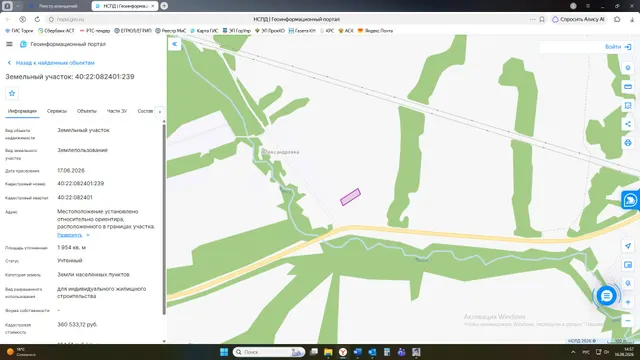Open the РТС-тендер bookmark

95,31
